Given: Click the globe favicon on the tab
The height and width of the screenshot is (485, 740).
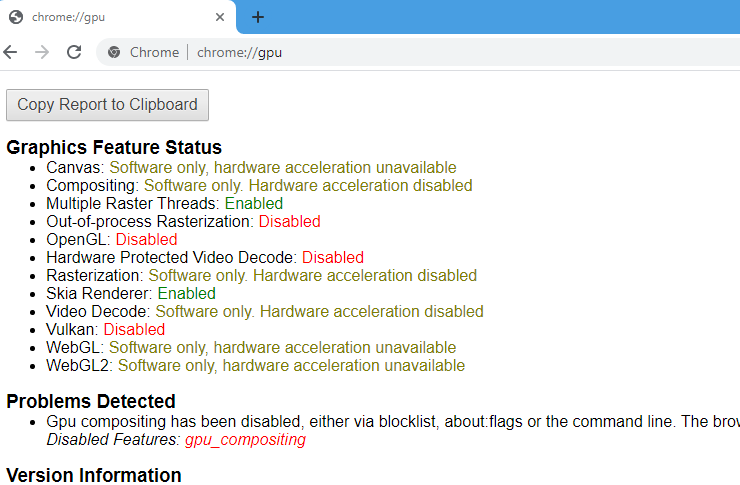Looking at the screenshot, I should (x=16, y=17).
